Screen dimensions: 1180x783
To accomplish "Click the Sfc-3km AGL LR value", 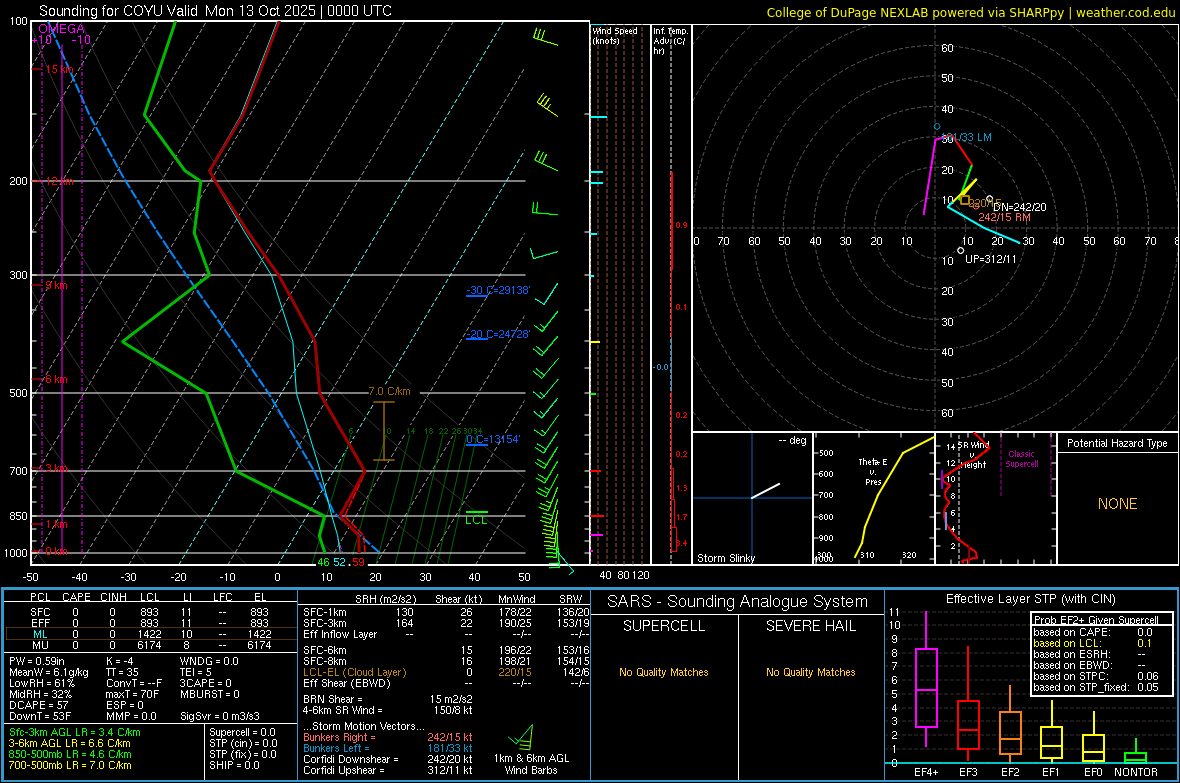I will 75,732.
